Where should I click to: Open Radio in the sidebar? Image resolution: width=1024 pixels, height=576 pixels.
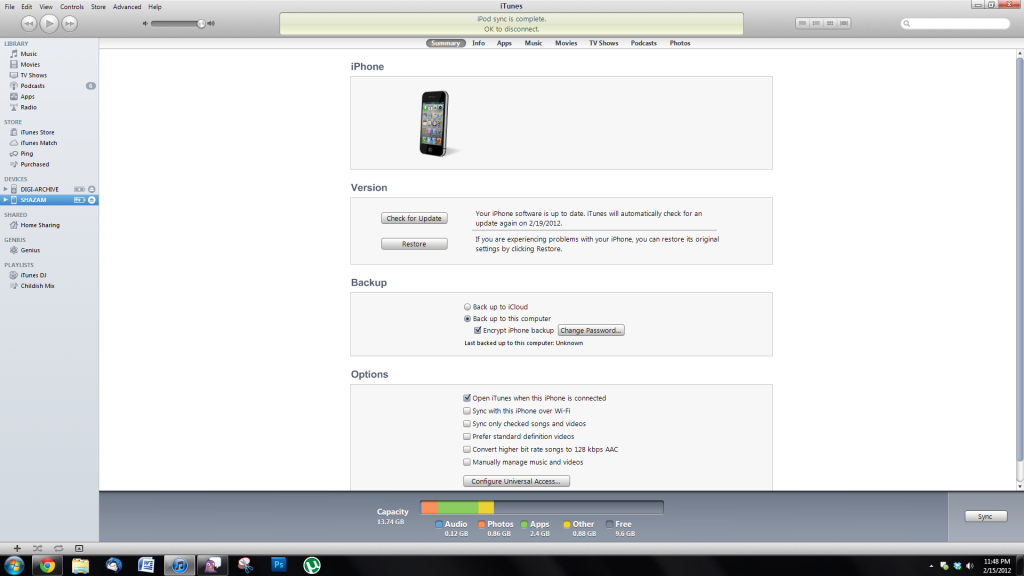point(28,107)
